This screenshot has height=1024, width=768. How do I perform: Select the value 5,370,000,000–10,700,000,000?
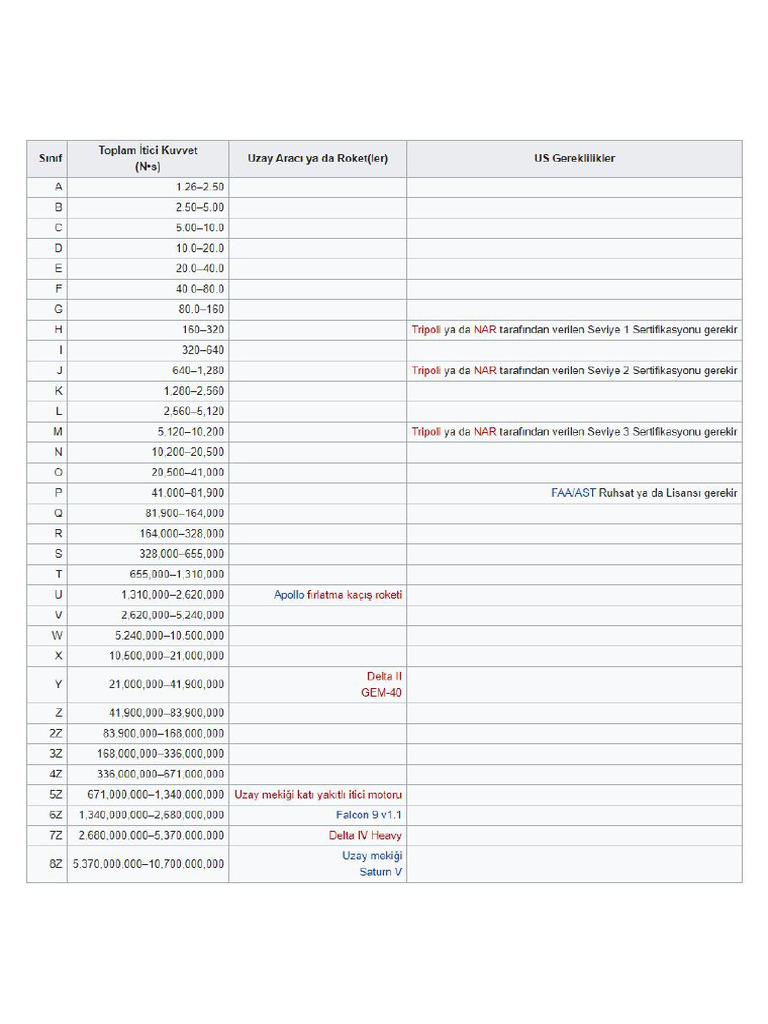(148, 864)
